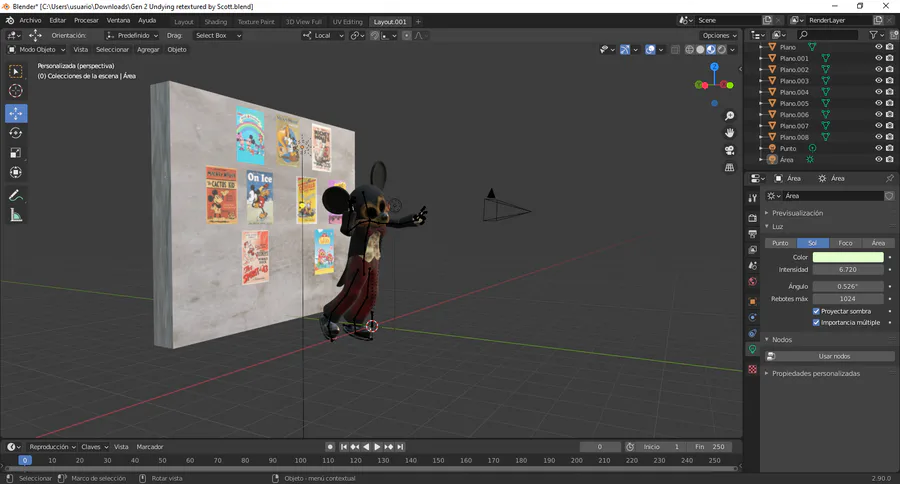Switch to wireframe viewport shading
Screen dimensions: 900x484
689,50
